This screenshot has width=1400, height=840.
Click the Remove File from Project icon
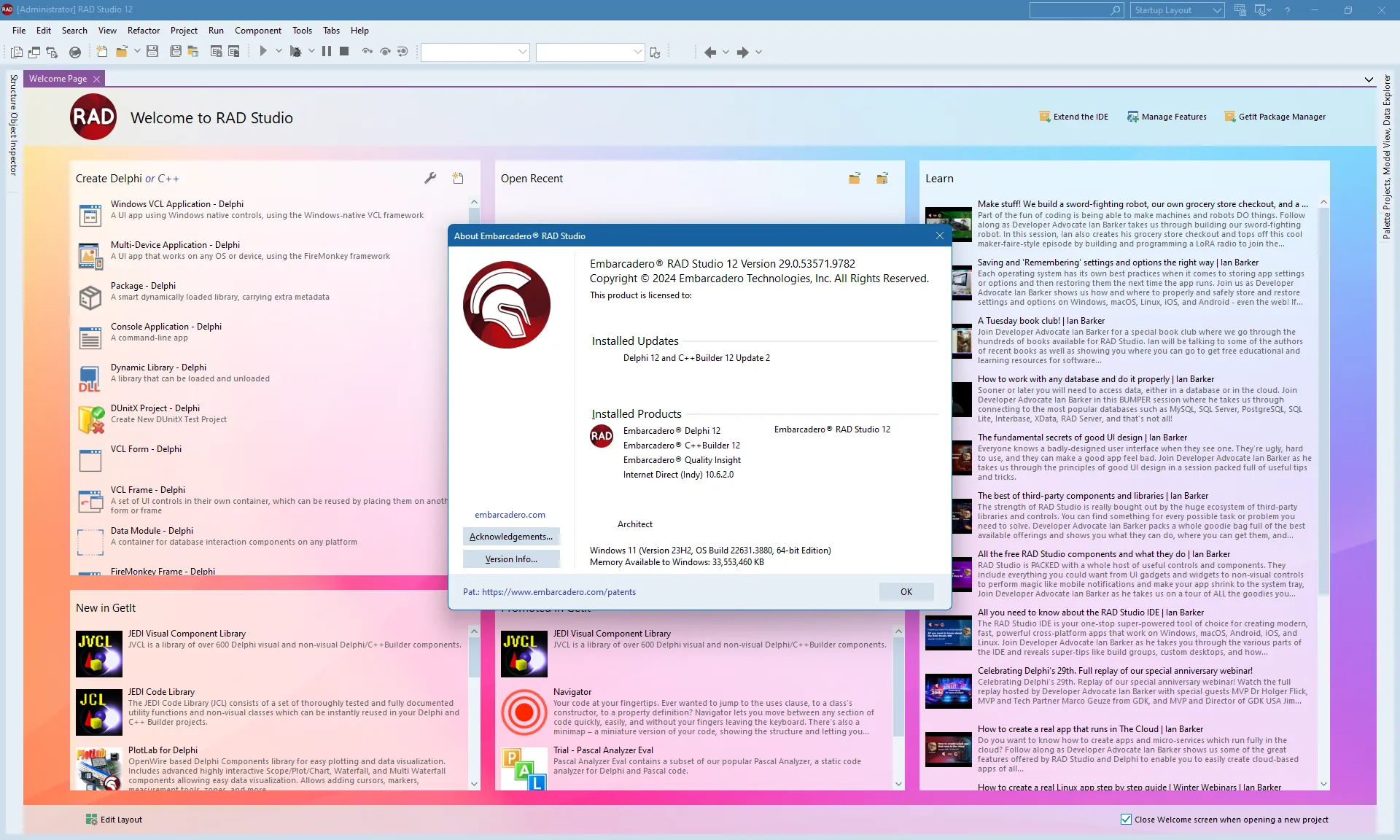coord(234,52)
